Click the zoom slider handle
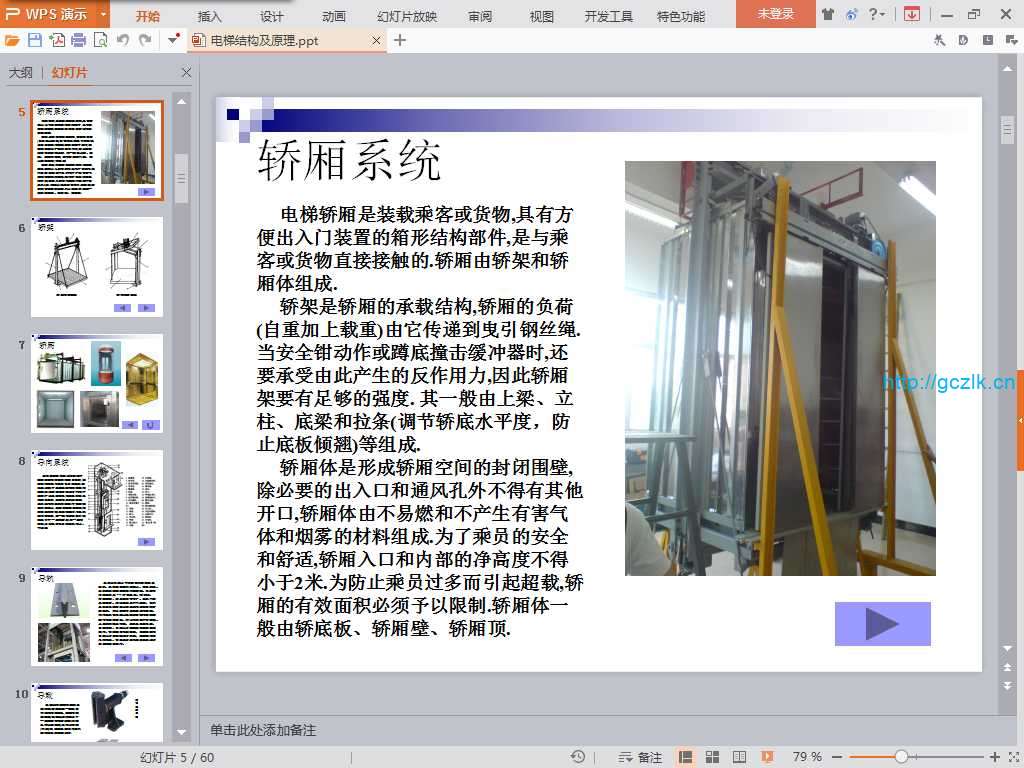 [901, 757]
